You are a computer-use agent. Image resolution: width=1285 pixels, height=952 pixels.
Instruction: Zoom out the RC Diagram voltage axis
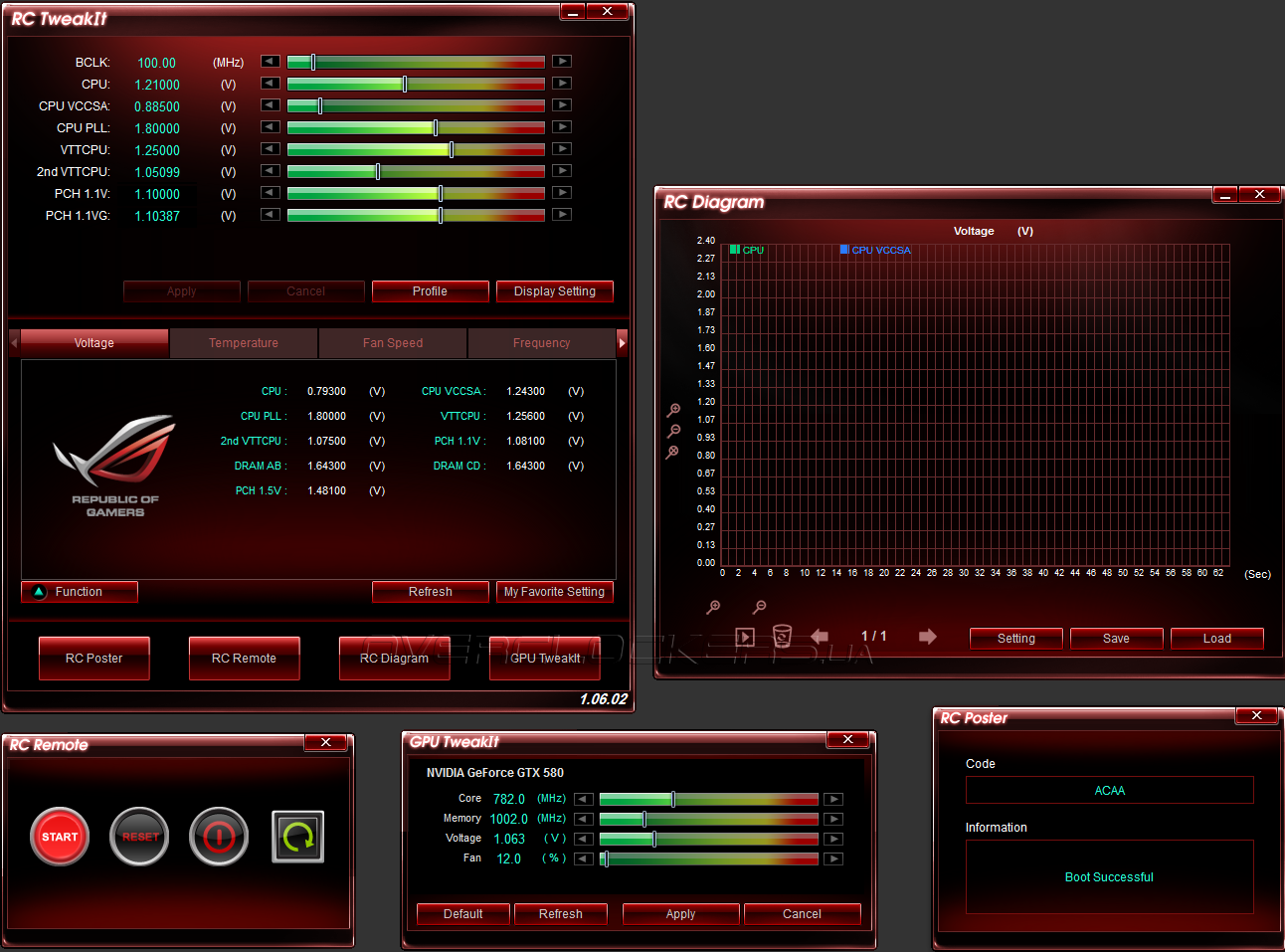[x=673, y=431]
